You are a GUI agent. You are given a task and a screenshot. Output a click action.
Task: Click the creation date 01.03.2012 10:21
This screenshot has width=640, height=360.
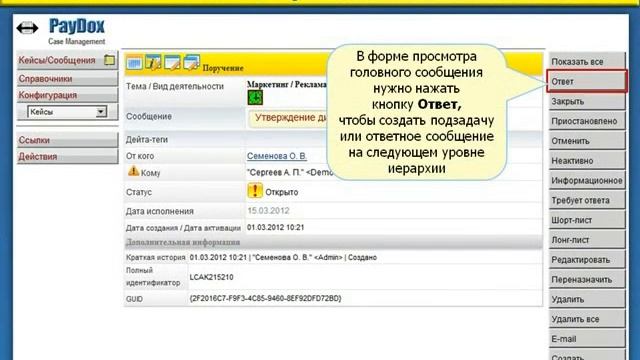(276, 227)
